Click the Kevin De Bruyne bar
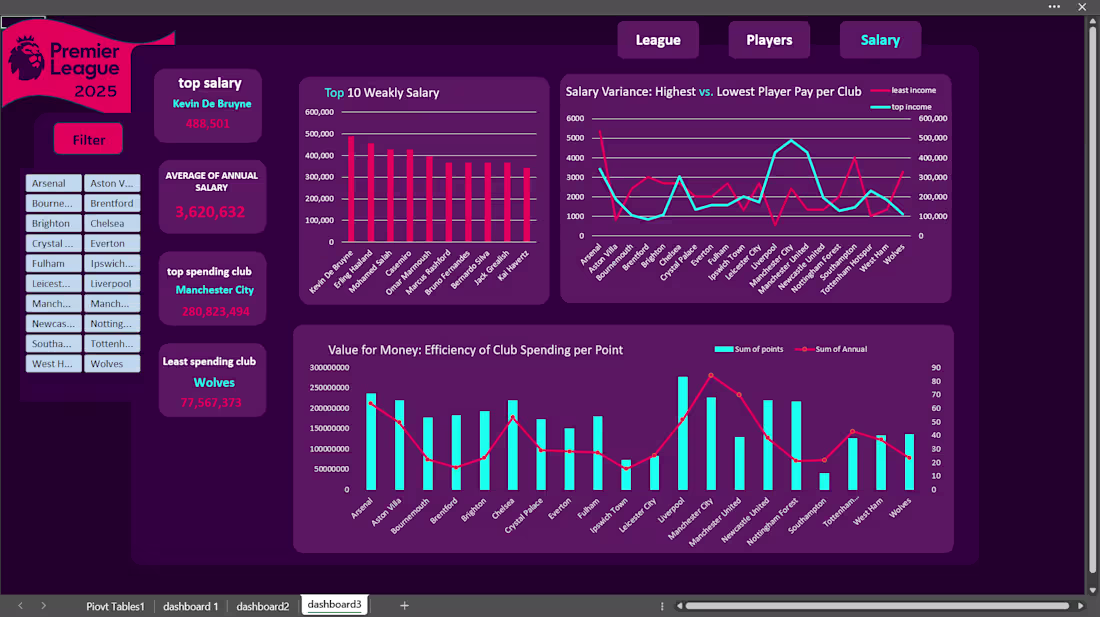Viewport: 1100px width, 617px height. (351, 189)
